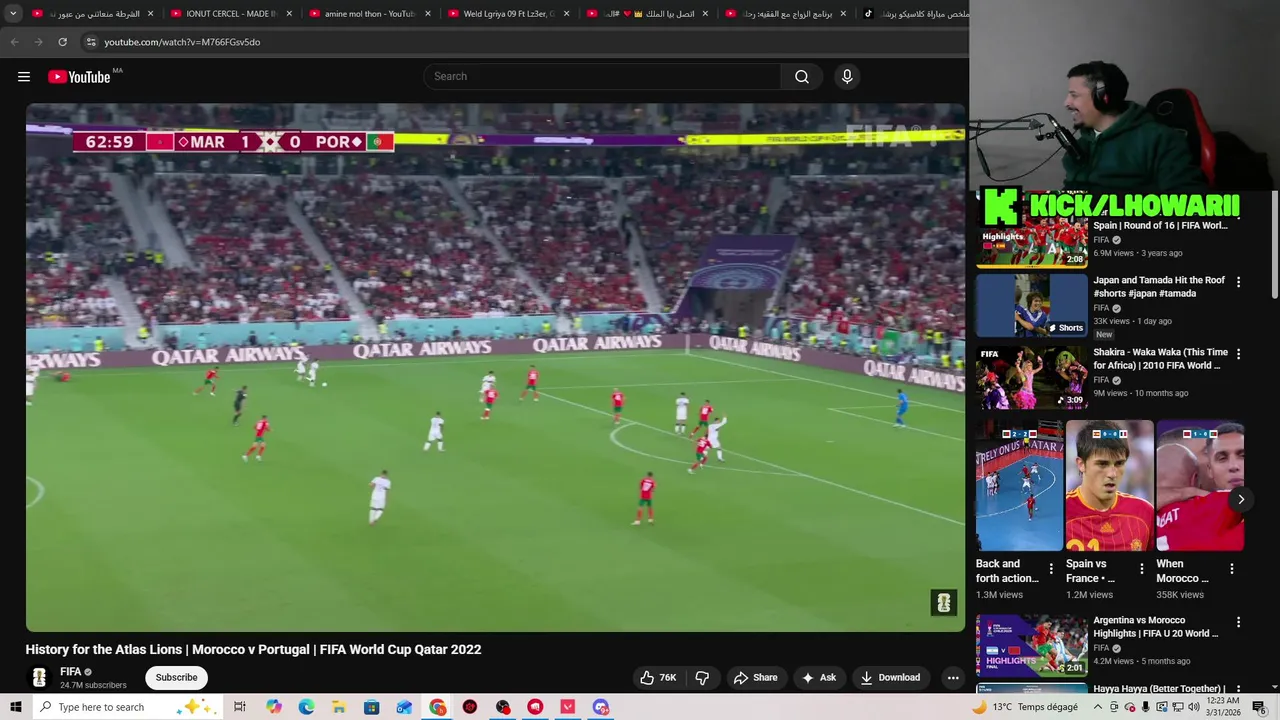
Task: Go to the YouTube home logo
Action: tap(80, 77)
